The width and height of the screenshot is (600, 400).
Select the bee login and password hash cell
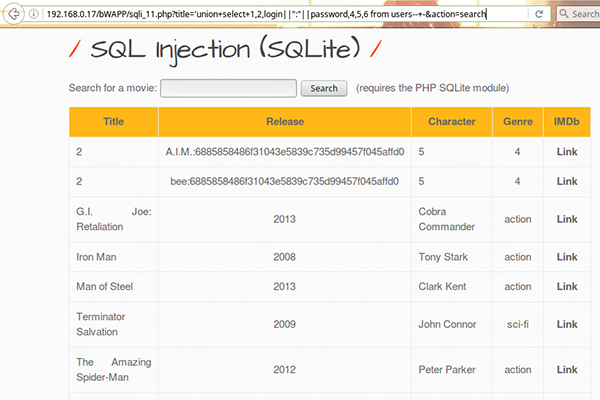[x=285, y=181]
